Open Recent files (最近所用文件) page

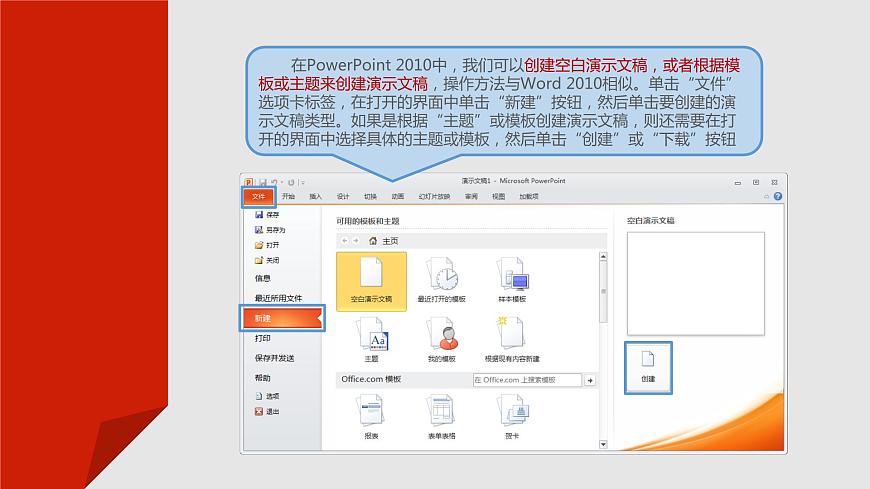click(278, 299)
